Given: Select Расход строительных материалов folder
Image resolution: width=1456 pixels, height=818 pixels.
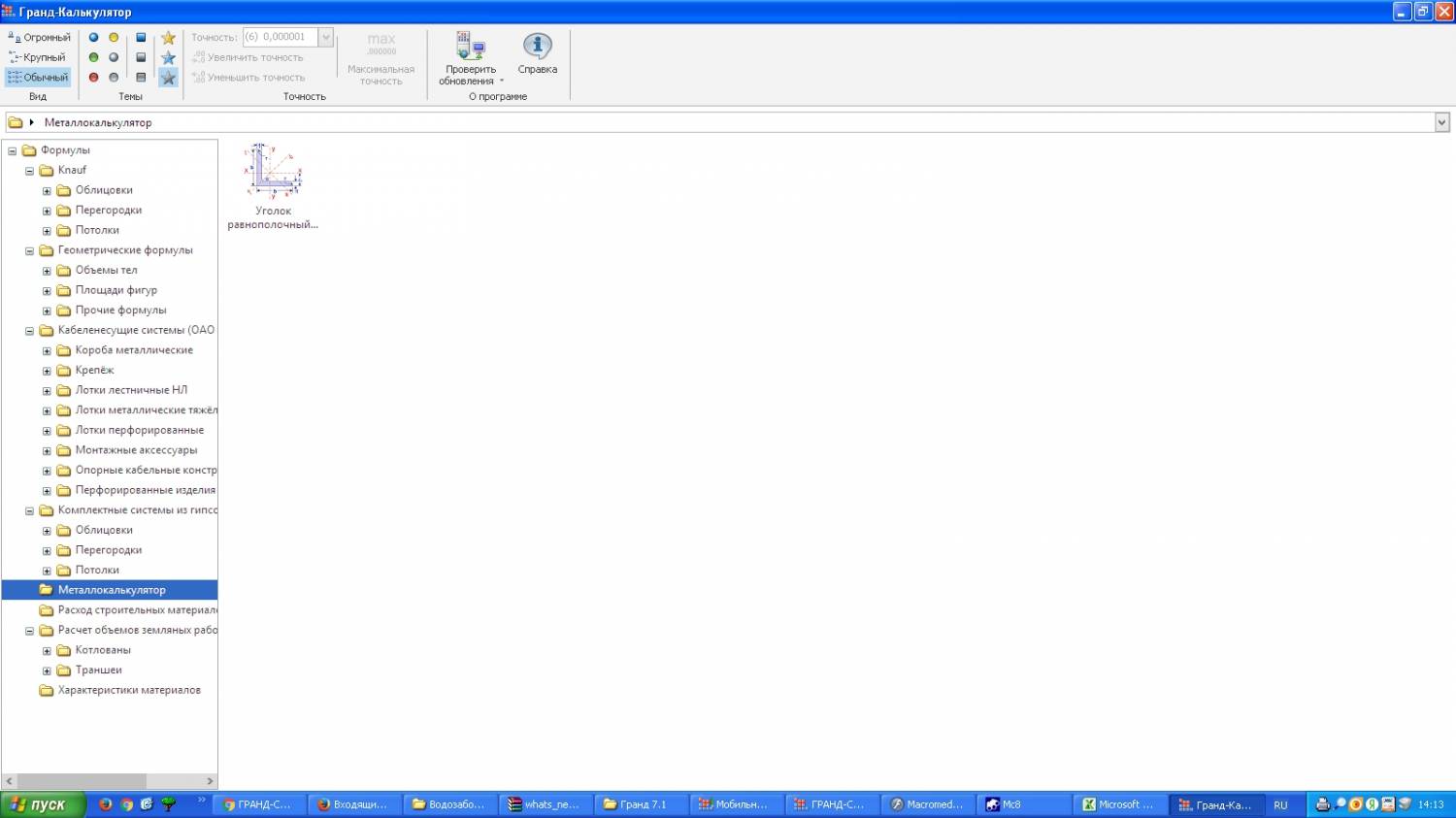Looking at the screenshot, I should 137,610.
